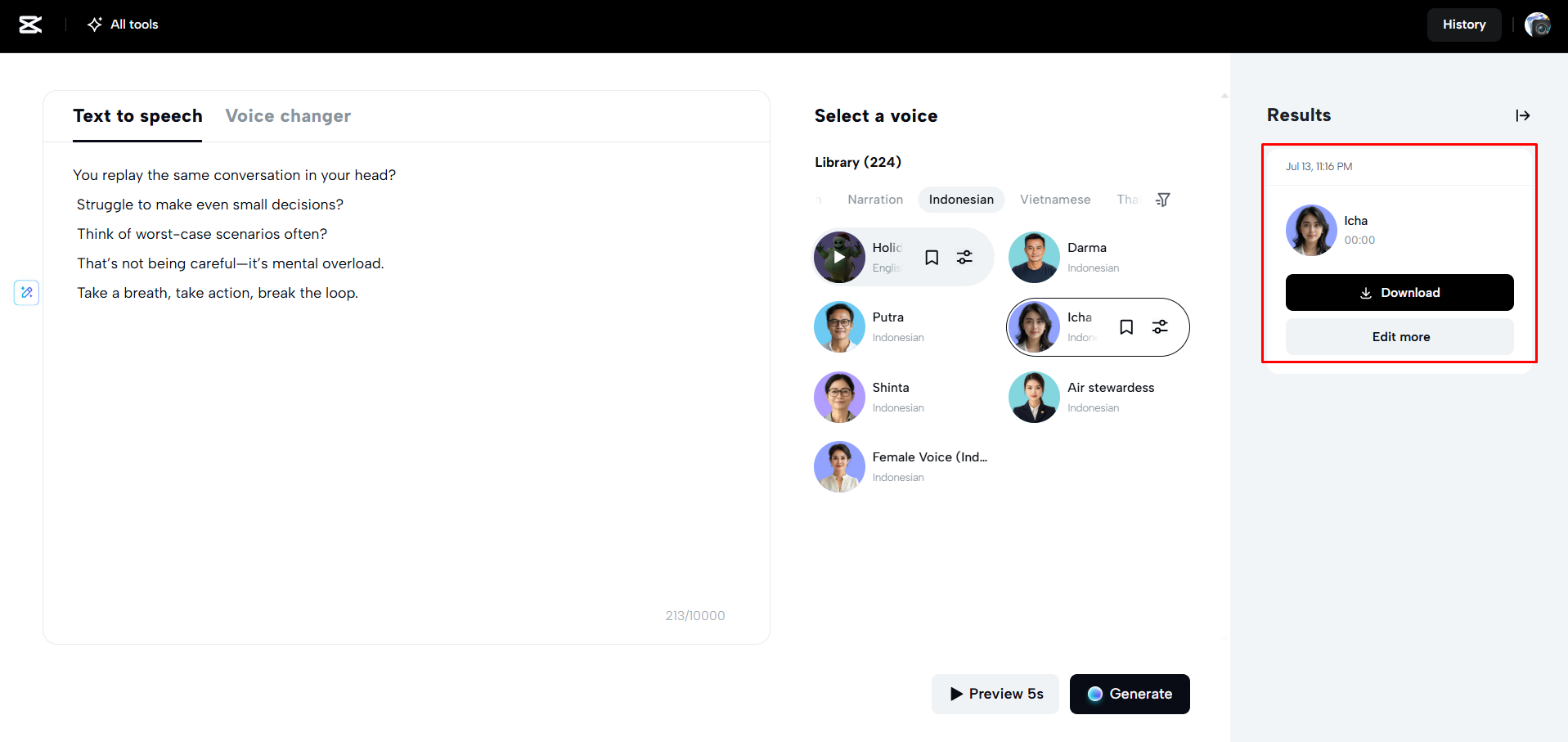Bookmark the Holic voice
Screen dimensions: 1568x742
tap(931, 258)
